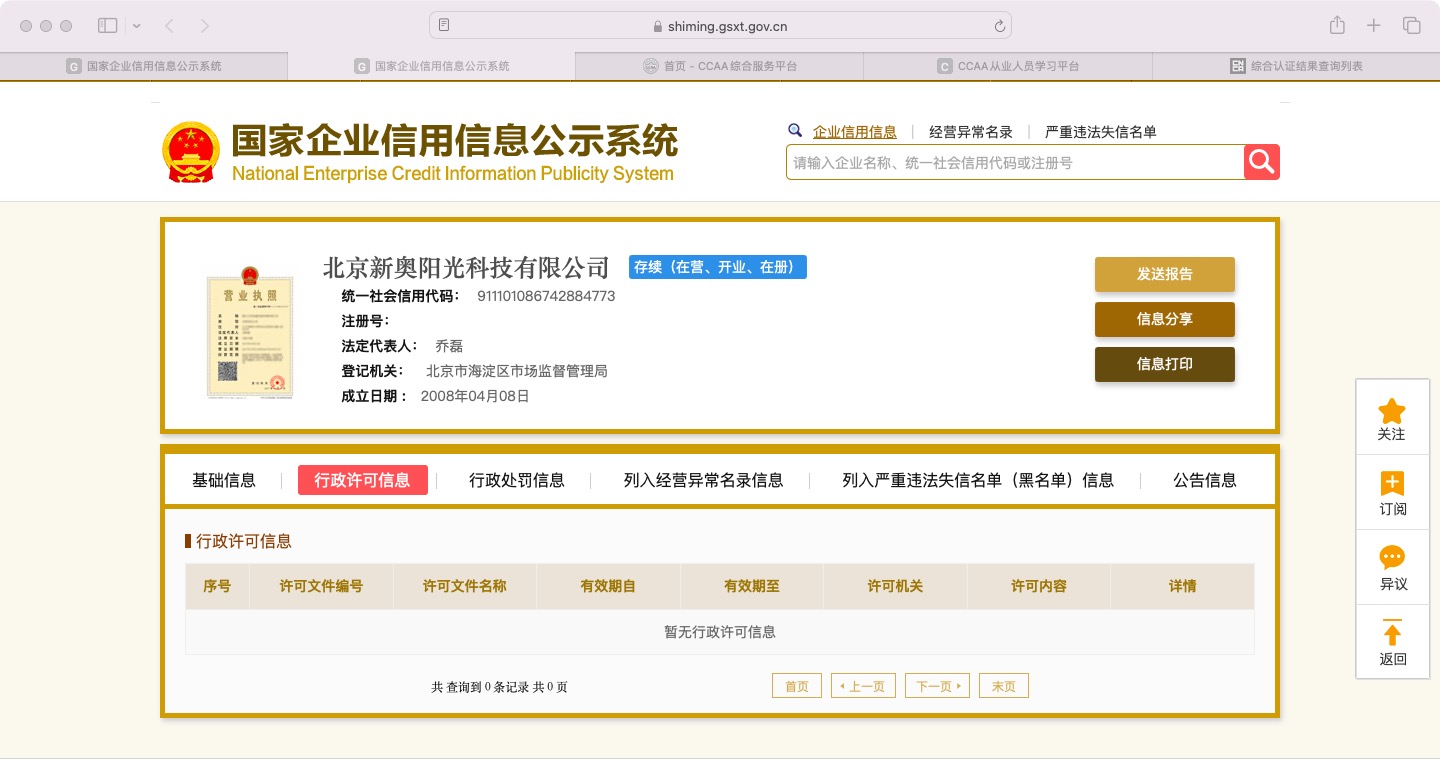Click the 发送报告 button
This screenshot has height=779, width=1440.
pyautogui.click(x=1165, y=274)
